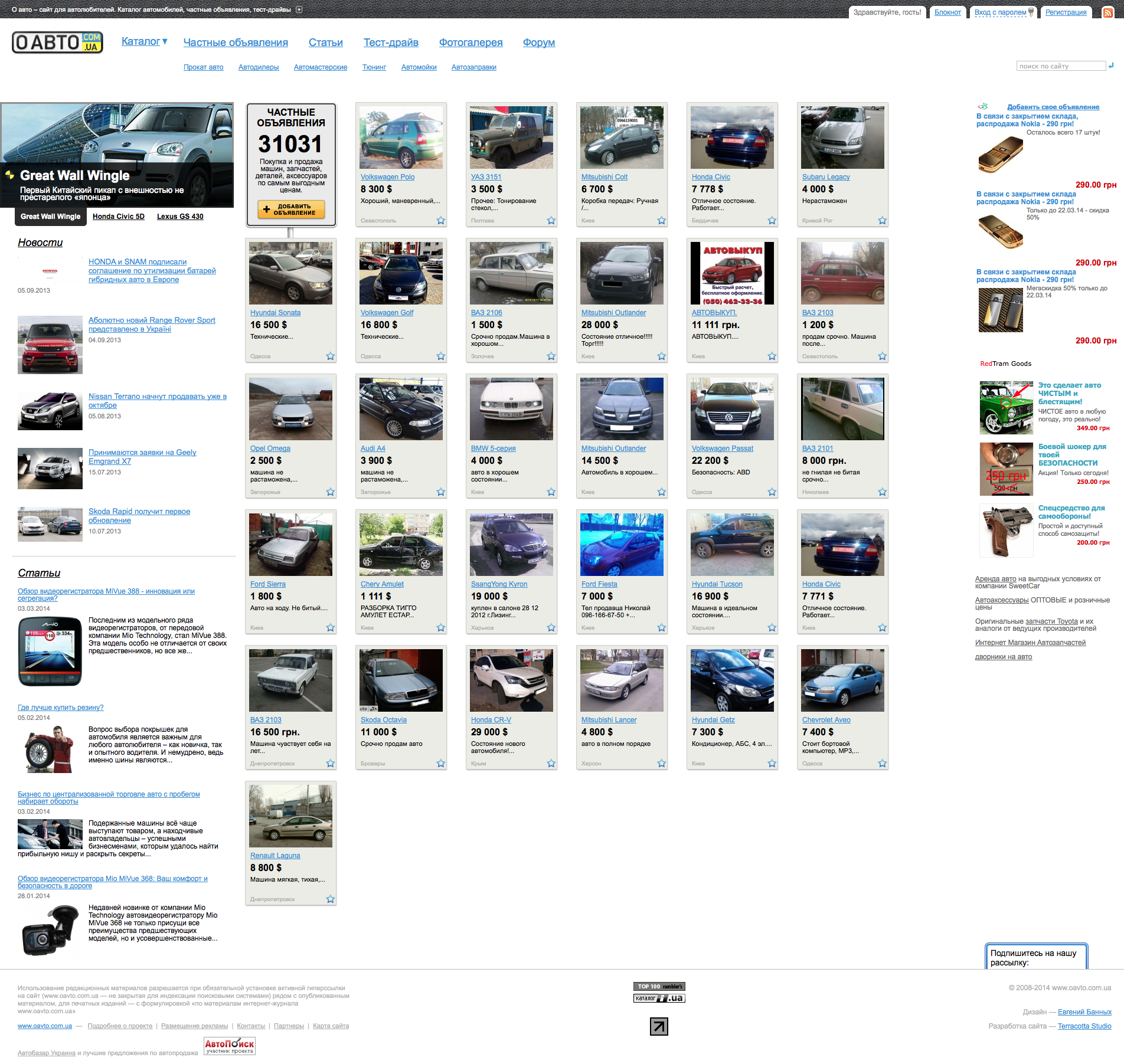Star the Volkswagen Passat listing
Screen dimensions: 1124x1064
point(772,492)
